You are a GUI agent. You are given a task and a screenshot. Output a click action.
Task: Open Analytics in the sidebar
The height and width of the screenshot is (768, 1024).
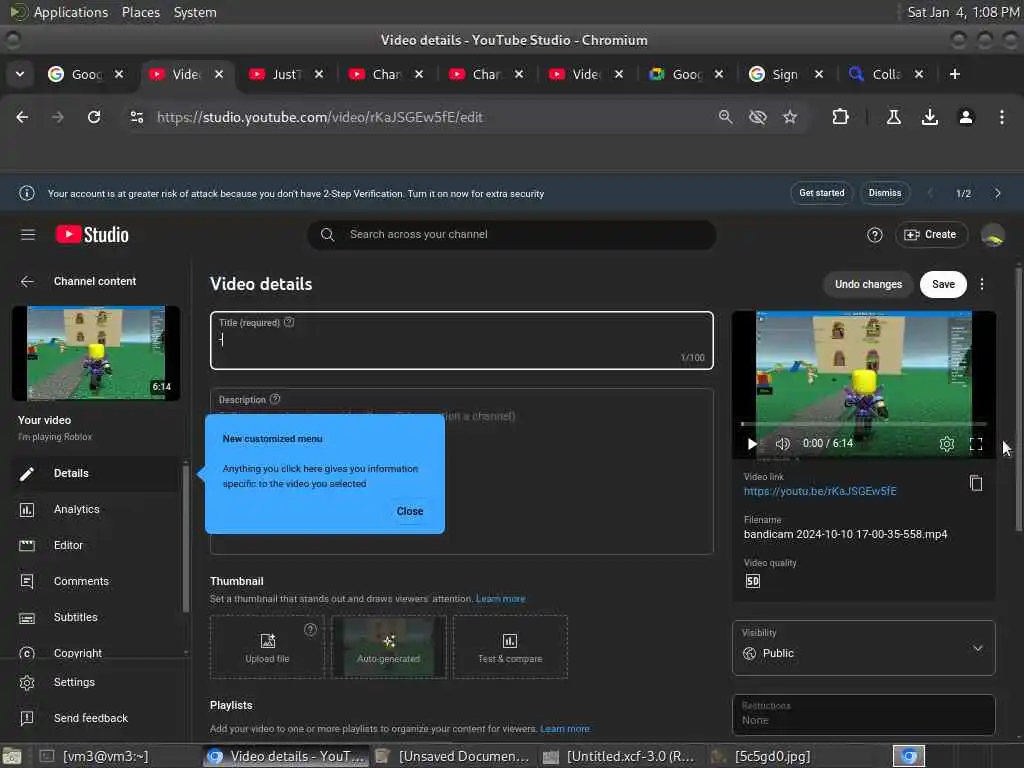[95, 509]
